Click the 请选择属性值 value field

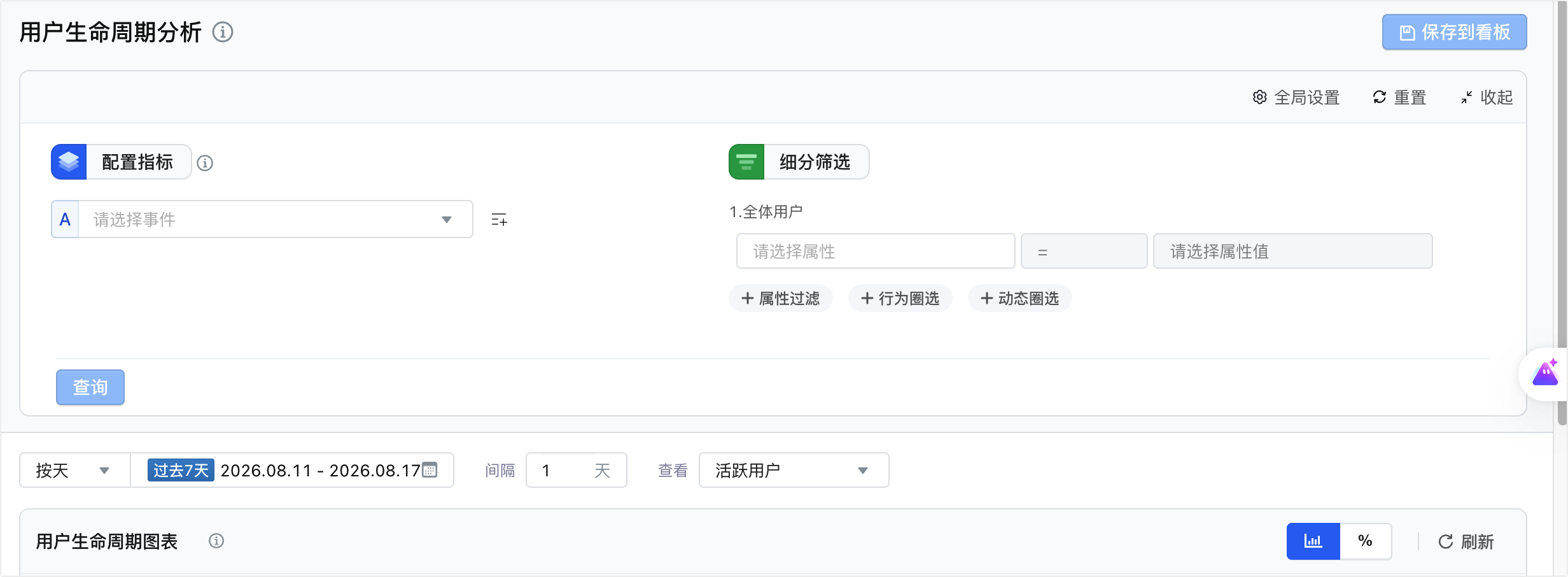click(x=1292, y=251)
